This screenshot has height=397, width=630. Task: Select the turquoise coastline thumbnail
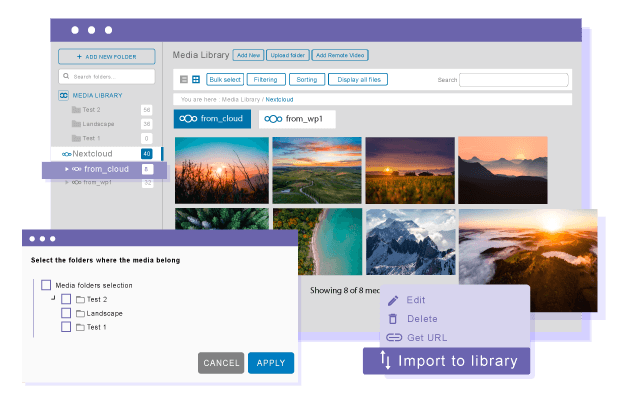[x=329, y=241]
